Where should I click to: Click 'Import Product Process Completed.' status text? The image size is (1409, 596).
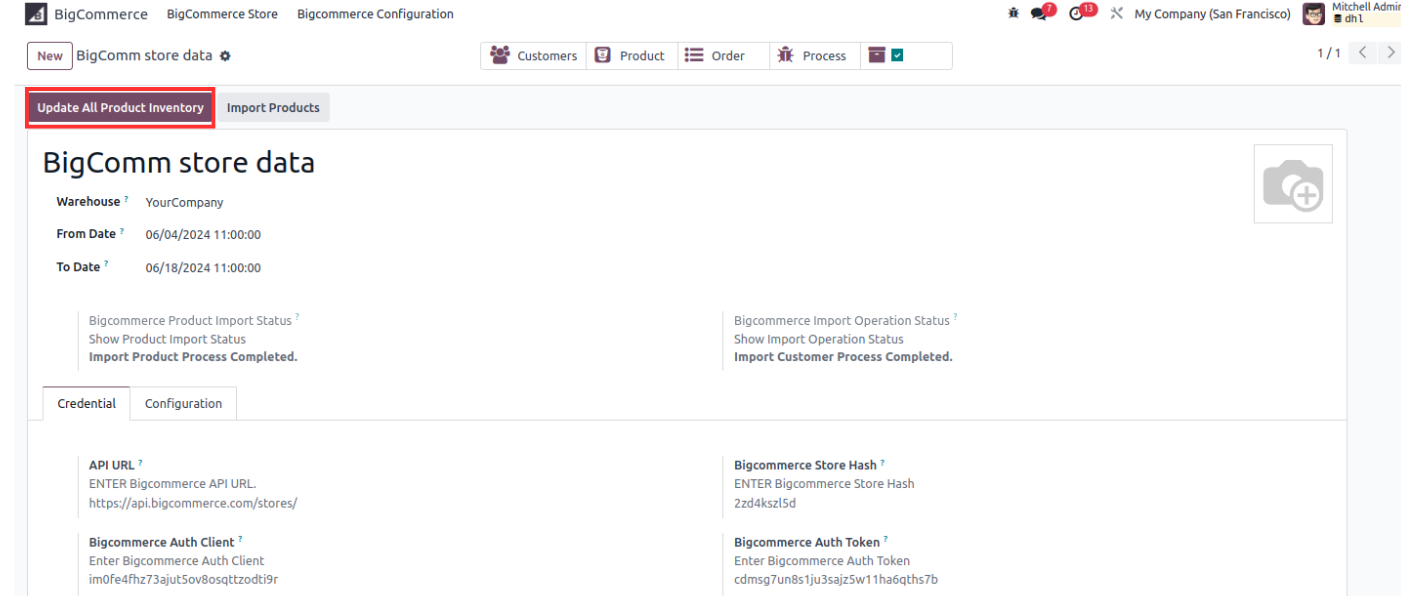[x=193, y=357]
